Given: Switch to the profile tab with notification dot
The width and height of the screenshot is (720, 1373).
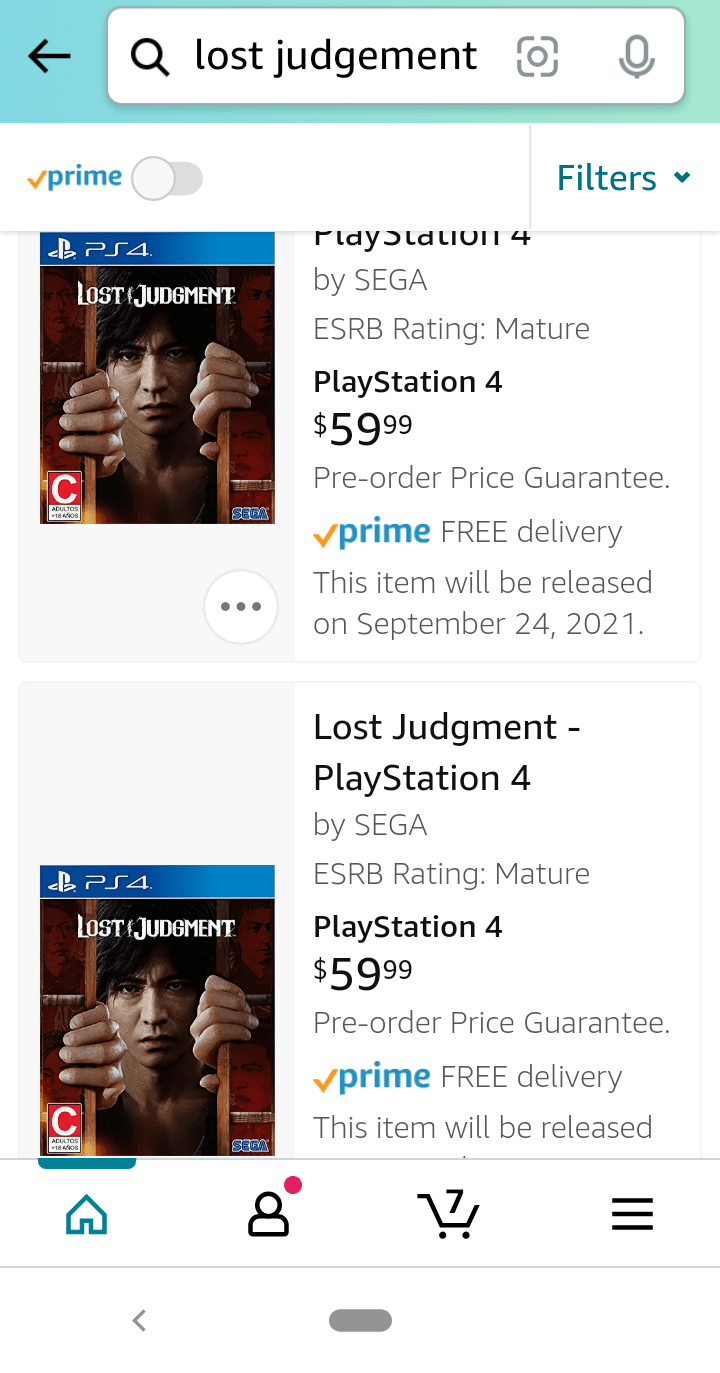Looking at the screenshot, I should tap(267, 1213).
